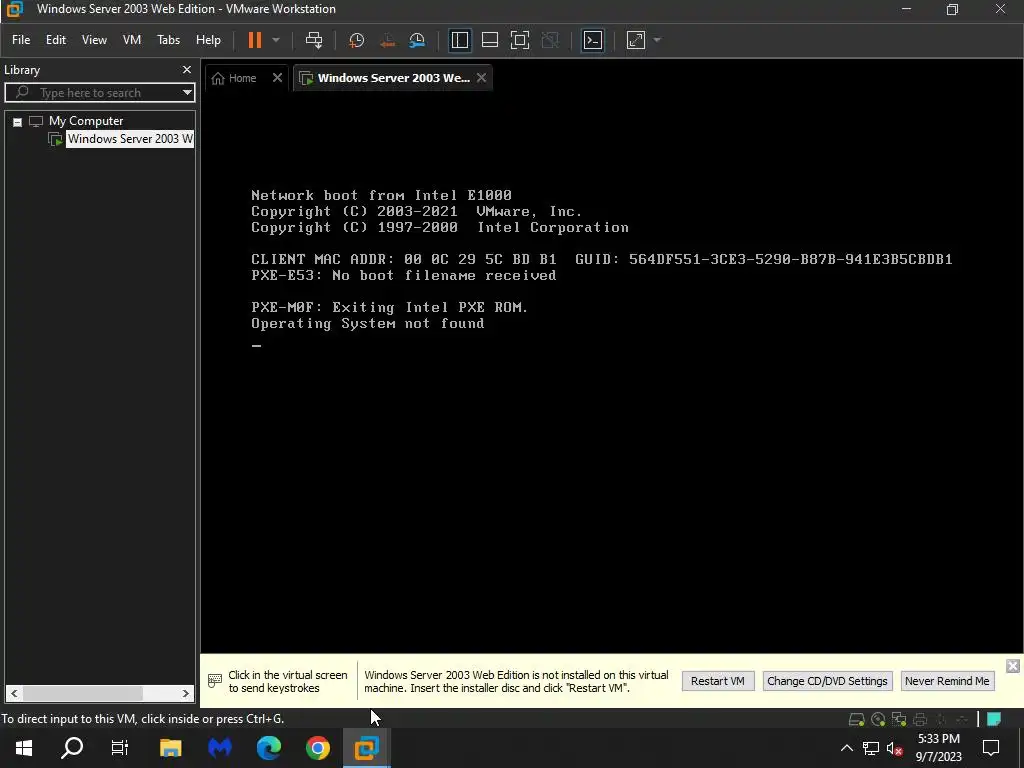Click the muted volume tray icon

[x=895, y=748]
